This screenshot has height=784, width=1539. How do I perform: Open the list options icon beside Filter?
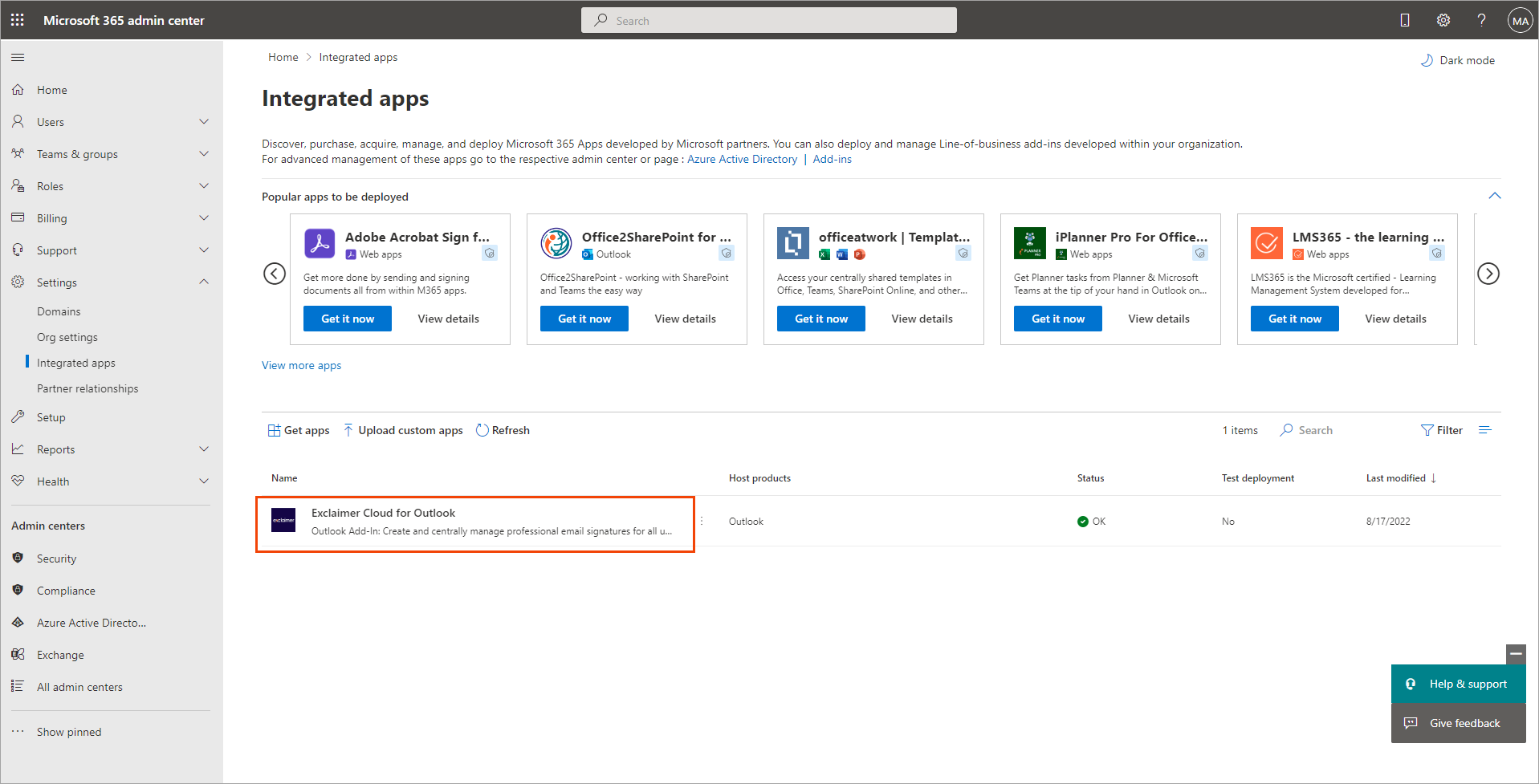click(x=1485, y=430)
